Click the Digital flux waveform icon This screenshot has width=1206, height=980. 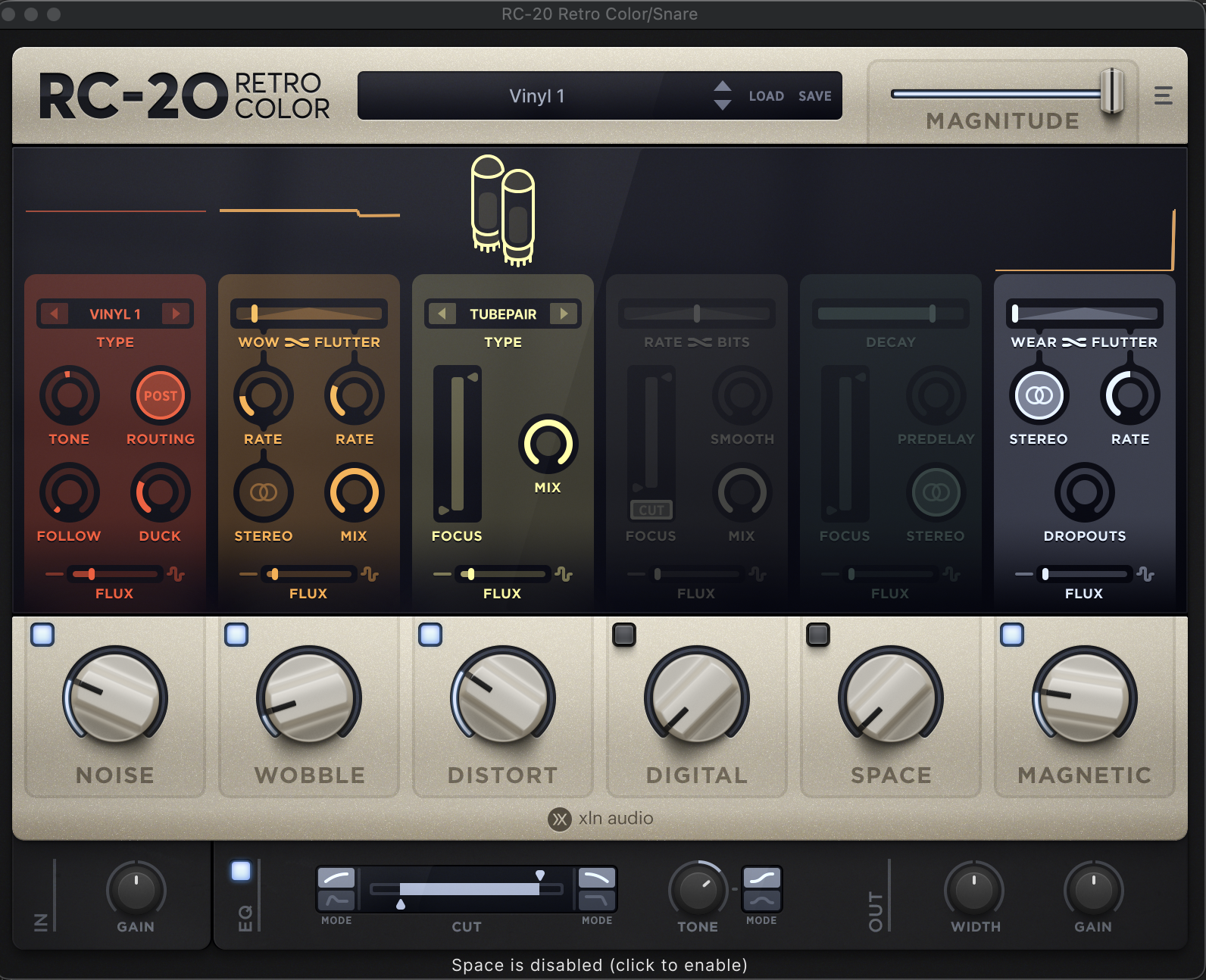[758, 574]
